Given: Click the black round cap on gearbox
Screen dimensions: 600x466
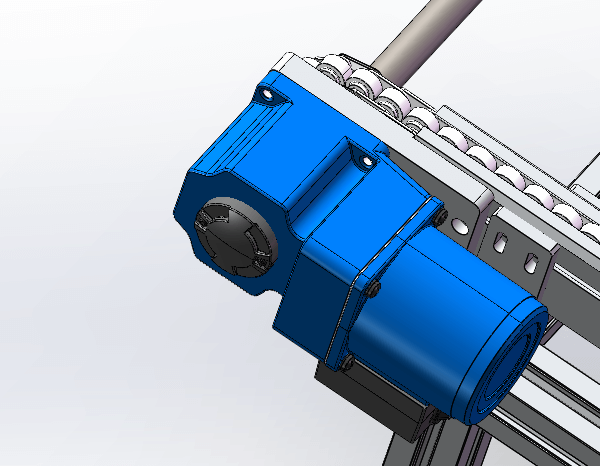Looking at the screenshot, I should (231, 239).
